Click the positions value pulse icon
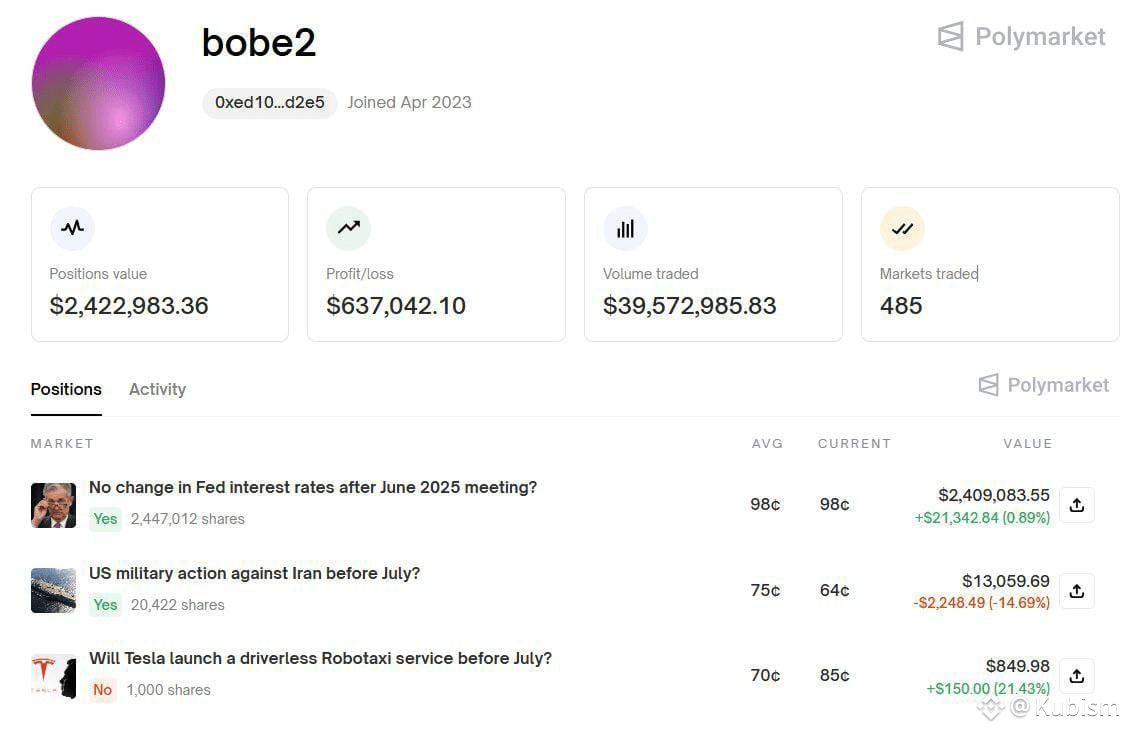1128x732 pixels. [x=72, y=228]
